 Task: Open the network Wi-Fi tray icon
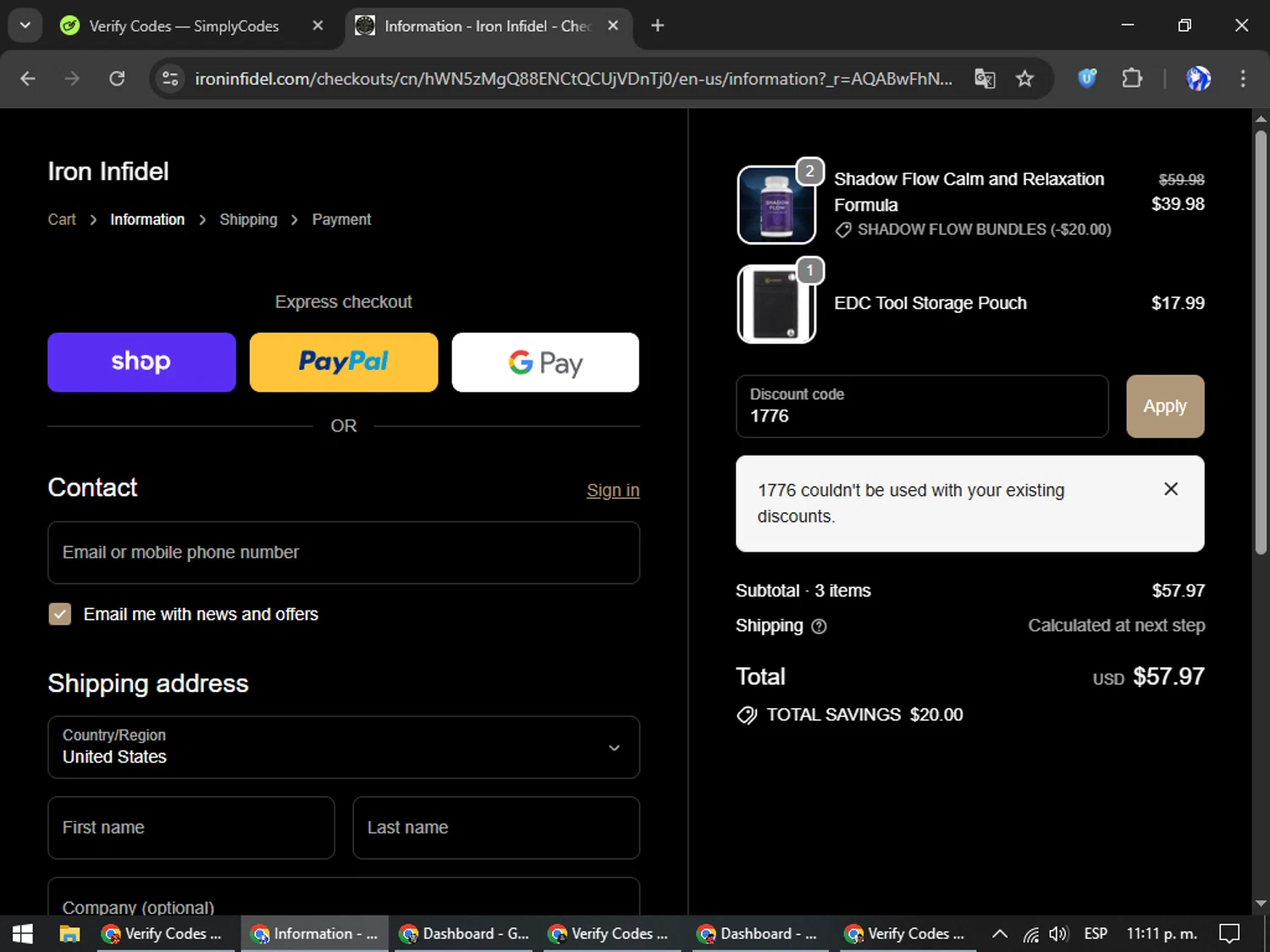[x=1030, y=934]
